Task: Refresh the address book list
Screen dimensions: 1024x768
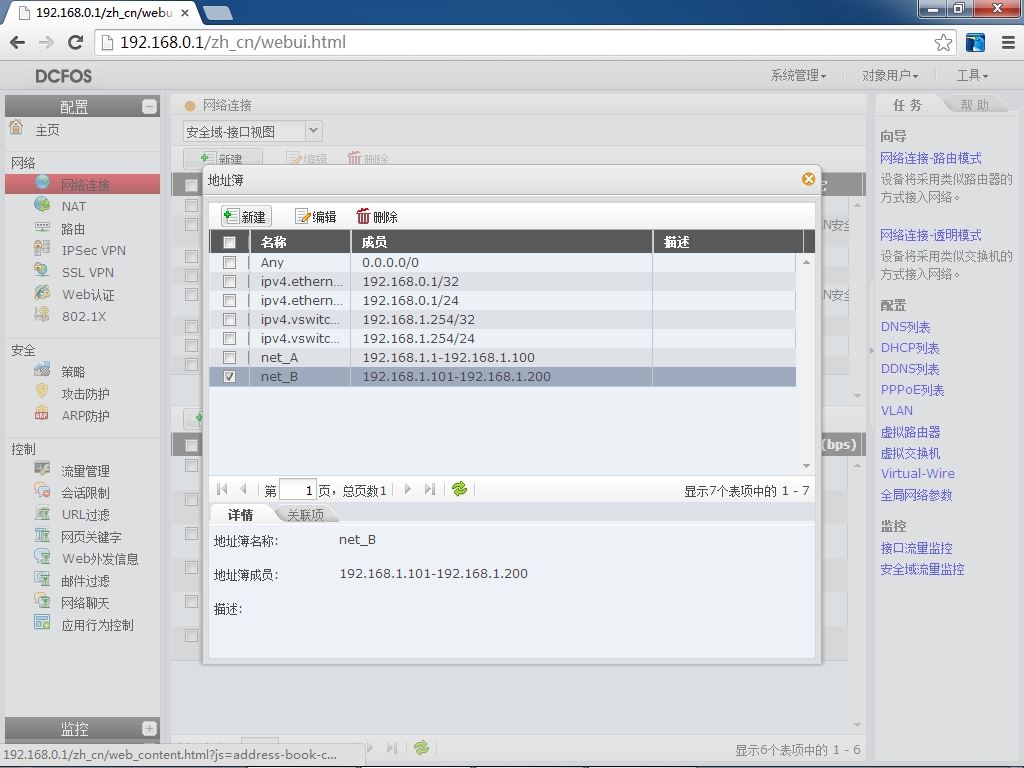Action: (x=459, y=489)
